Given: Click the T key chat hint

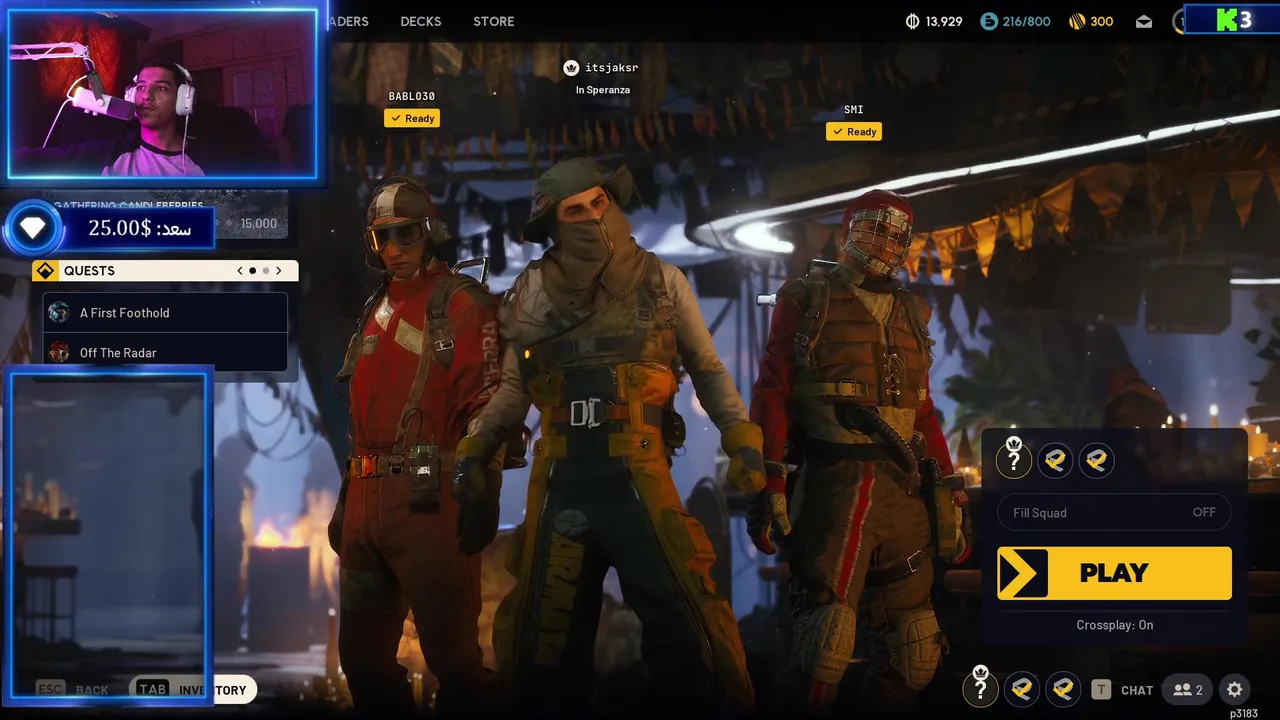Looking at the screenshot, I should click(x=1101, y=689).
